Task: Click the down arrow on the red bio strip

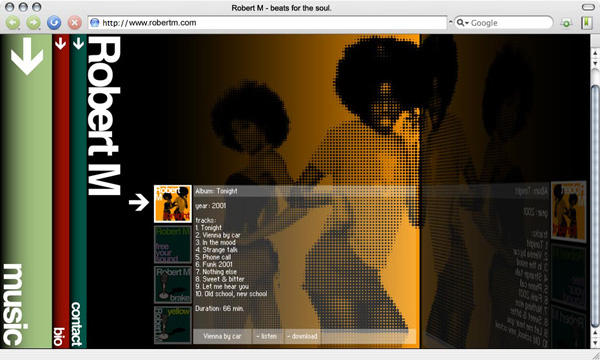Action: 60,44
